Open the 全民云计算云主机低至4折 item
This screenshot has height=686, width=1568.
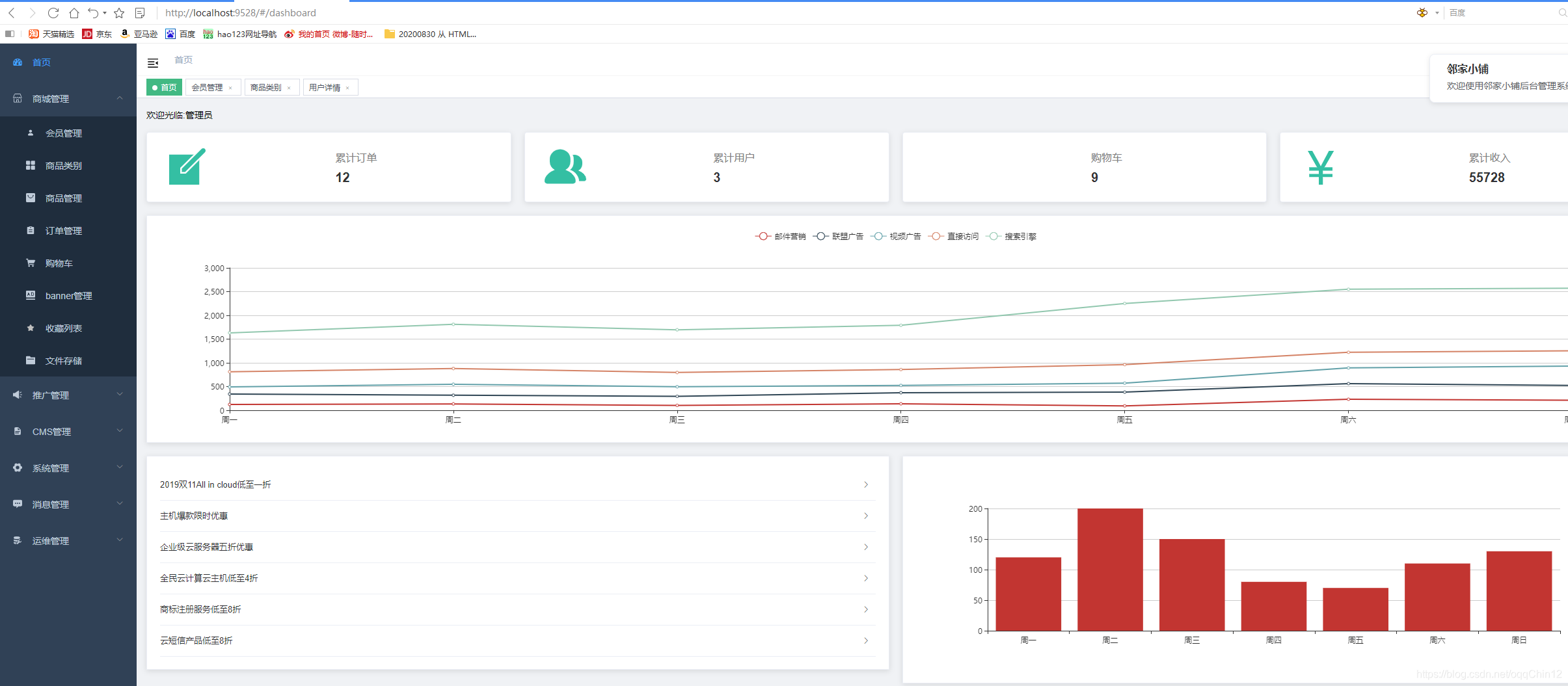point(518,578)
